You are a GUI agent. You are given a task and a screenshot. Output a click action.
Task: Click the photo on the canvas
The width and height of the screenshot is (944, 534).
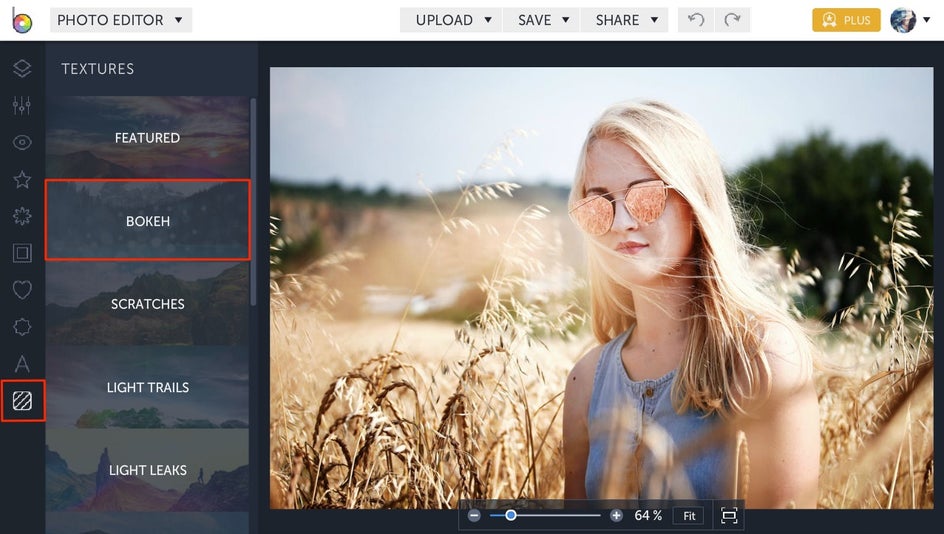click(x=601, y=288)
